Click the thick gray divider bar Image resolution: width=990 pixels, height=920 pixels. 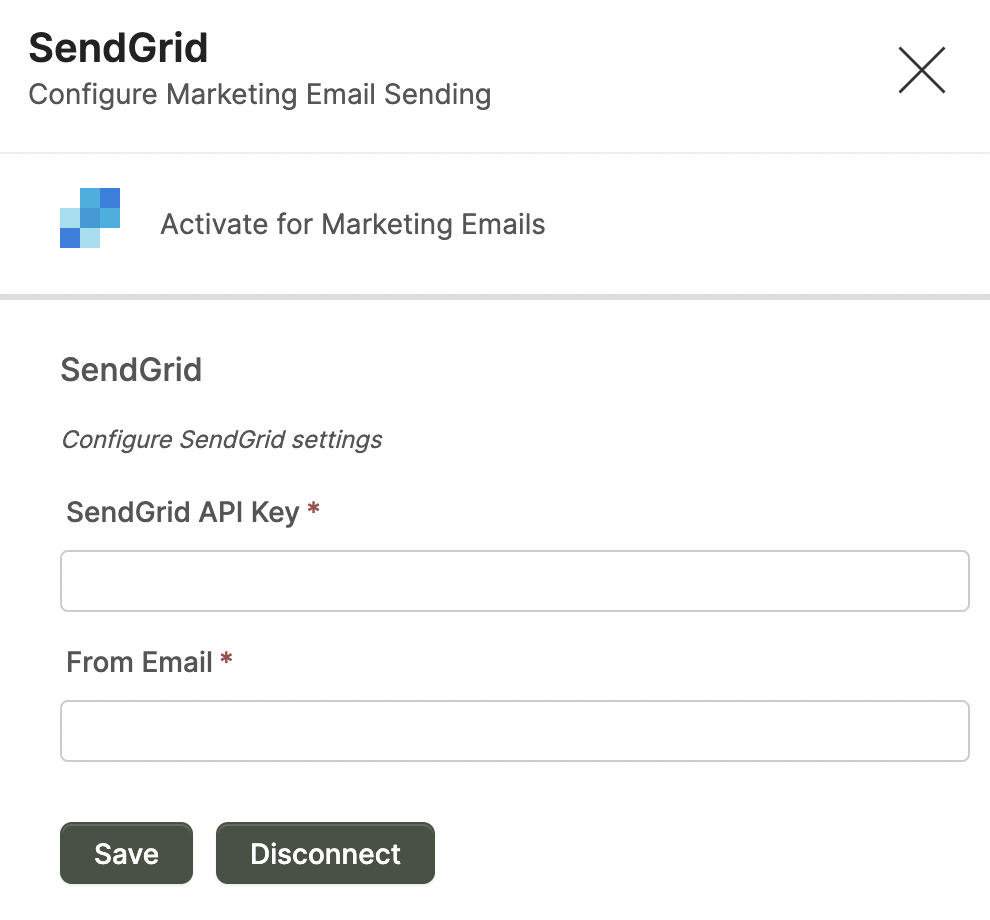pos(495,297)
